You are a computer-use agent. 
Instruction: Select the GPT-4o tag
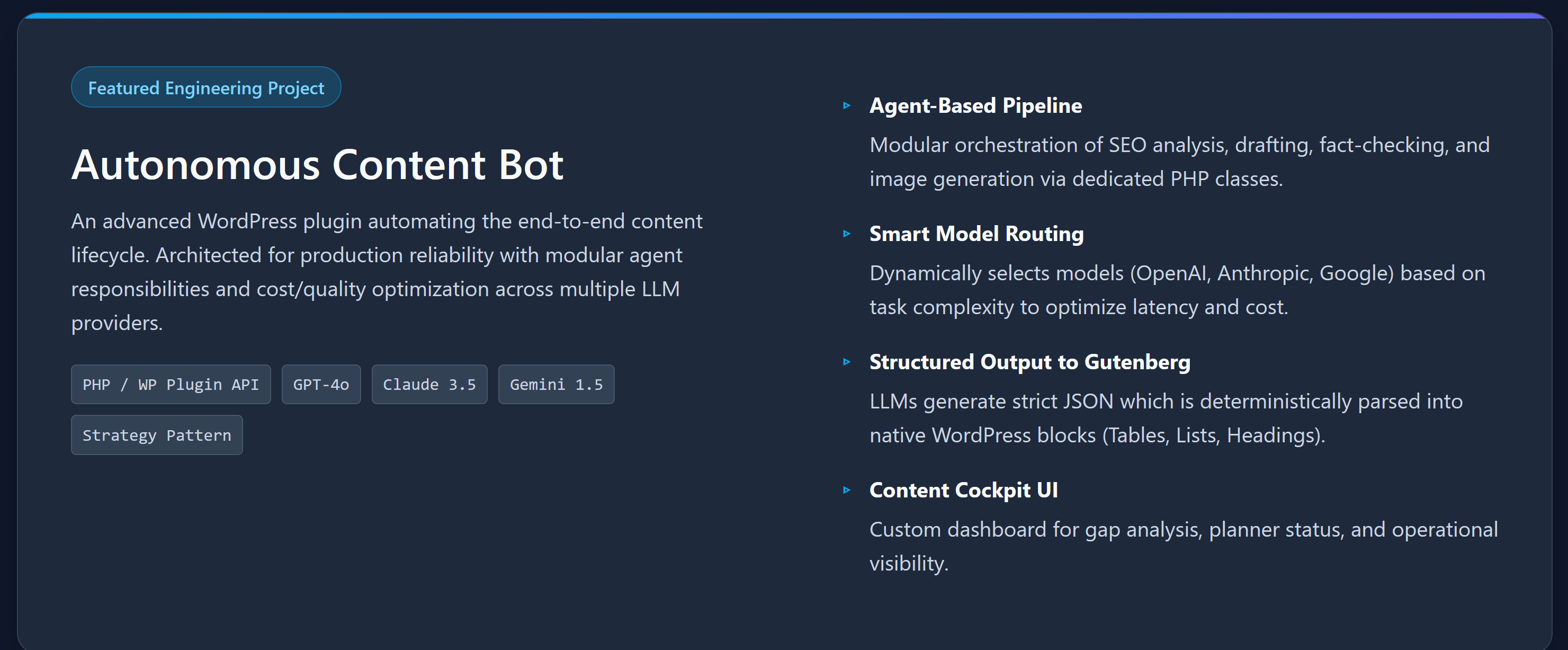(x=321, y=385)
